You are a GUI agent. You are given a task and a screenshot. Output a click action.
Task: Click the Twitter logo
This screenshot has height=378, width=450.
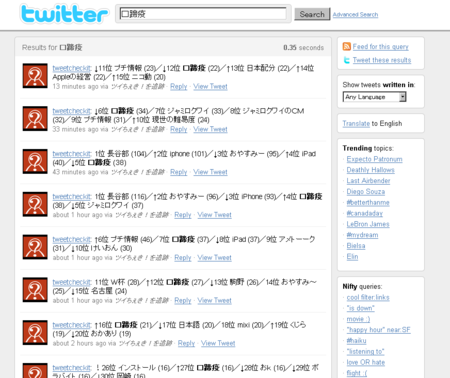coord(64,14)
